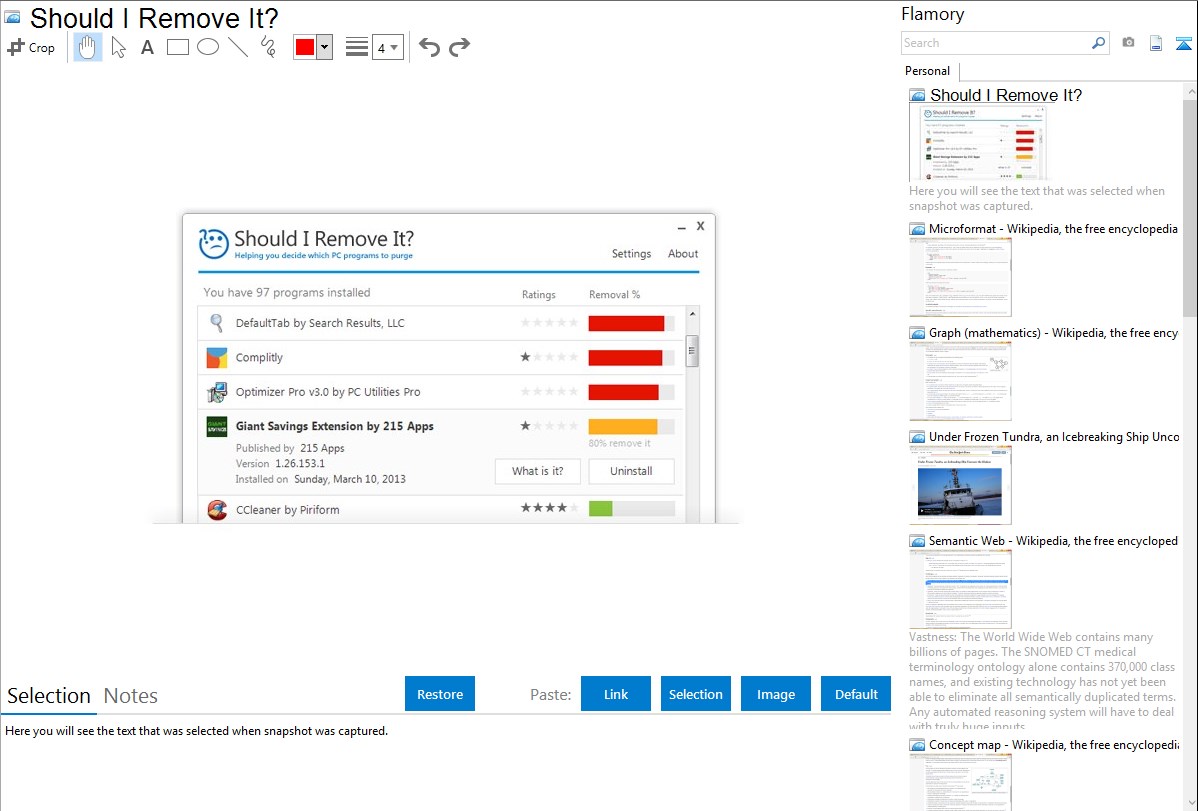Click the magnifier search icon
Viewport: 1198px width, 811px height.
(x=1099, y=43)
